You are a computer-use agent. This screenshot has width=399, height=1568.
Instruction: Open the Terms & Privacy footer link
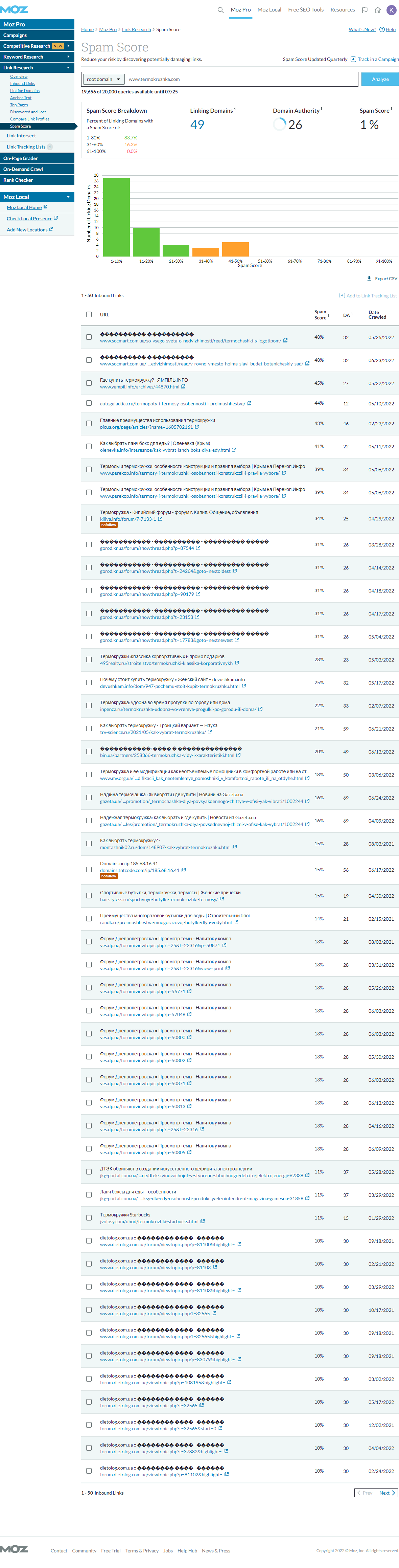[142, 1550]
